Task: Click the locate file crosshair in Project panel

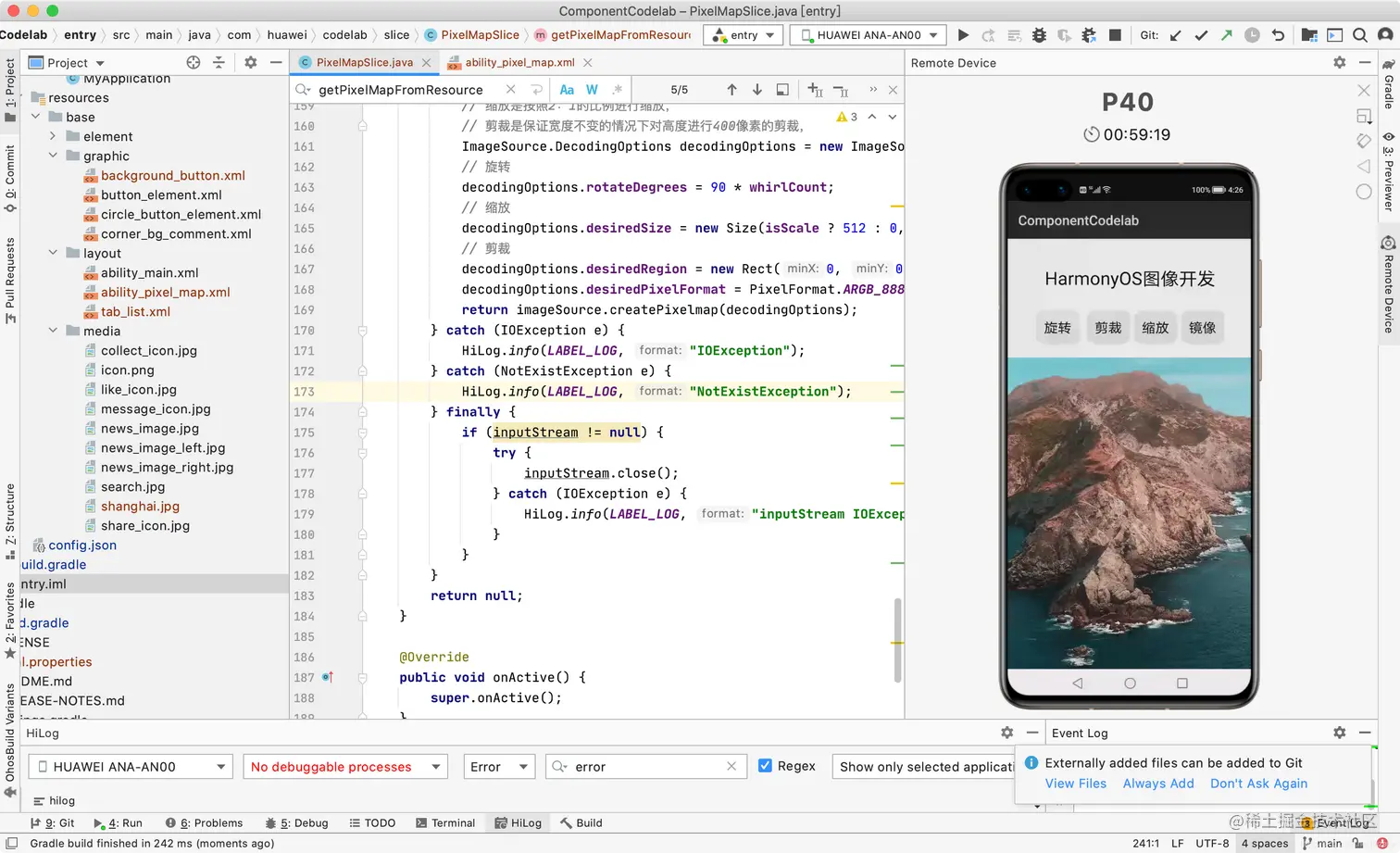Action: point(193,62)
